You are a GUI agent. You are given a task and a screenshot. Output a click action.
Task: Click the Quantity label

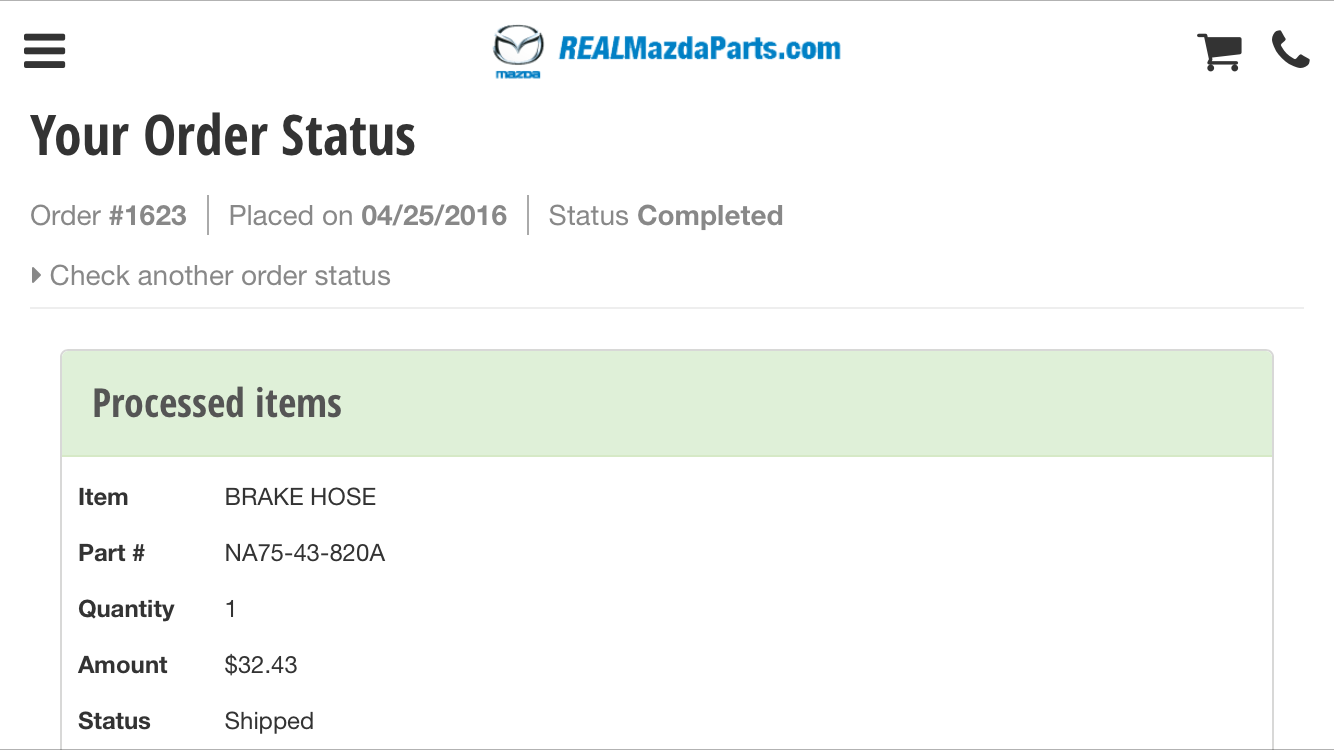(126, 609)
